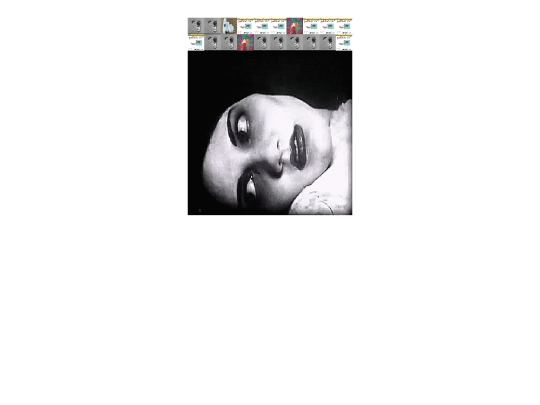Open the colorful red-teal thumbnail in the top row

click(x=295, y=26)
